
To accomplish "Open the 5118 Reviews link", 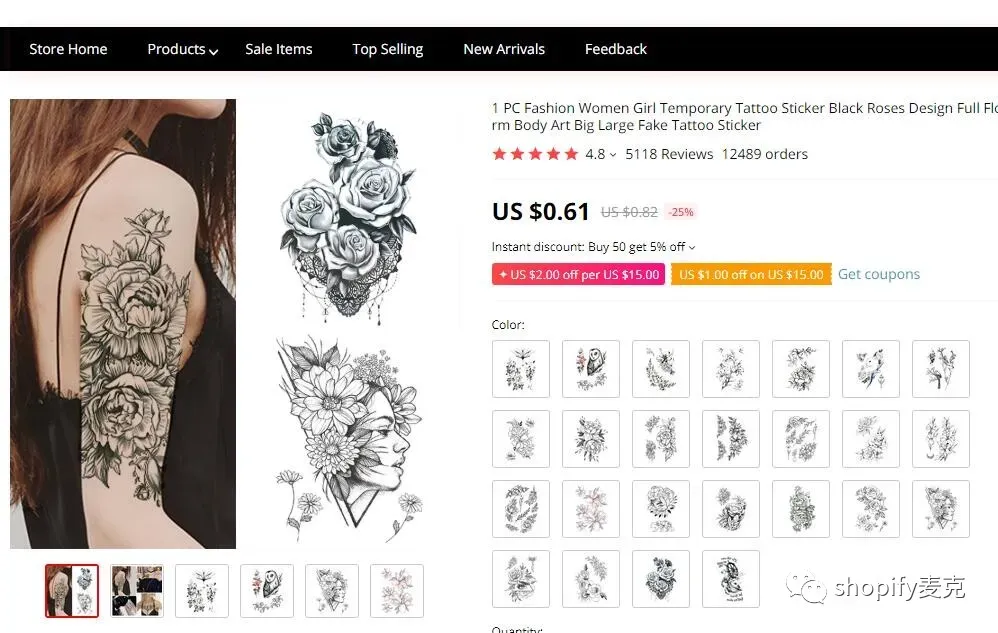I will point(669,154).
